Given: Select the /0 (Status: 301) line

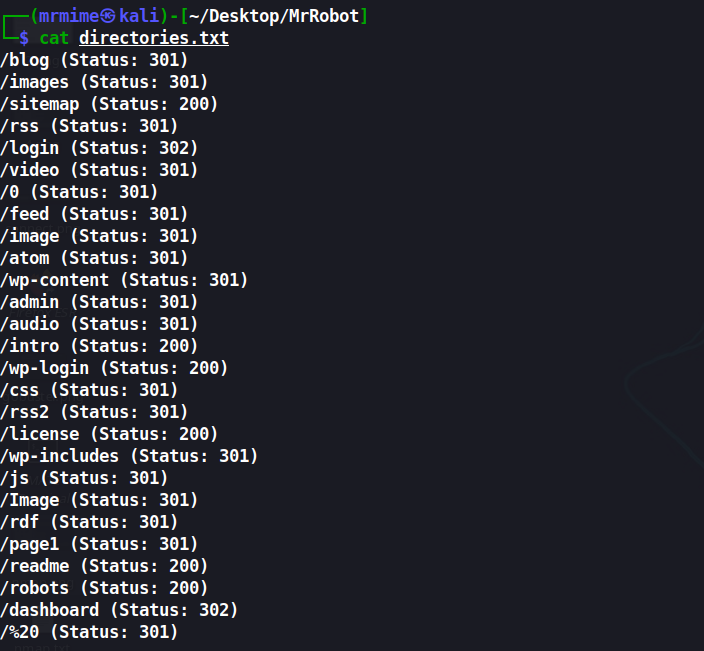Looking at the screenshot, I should [79, 192].
